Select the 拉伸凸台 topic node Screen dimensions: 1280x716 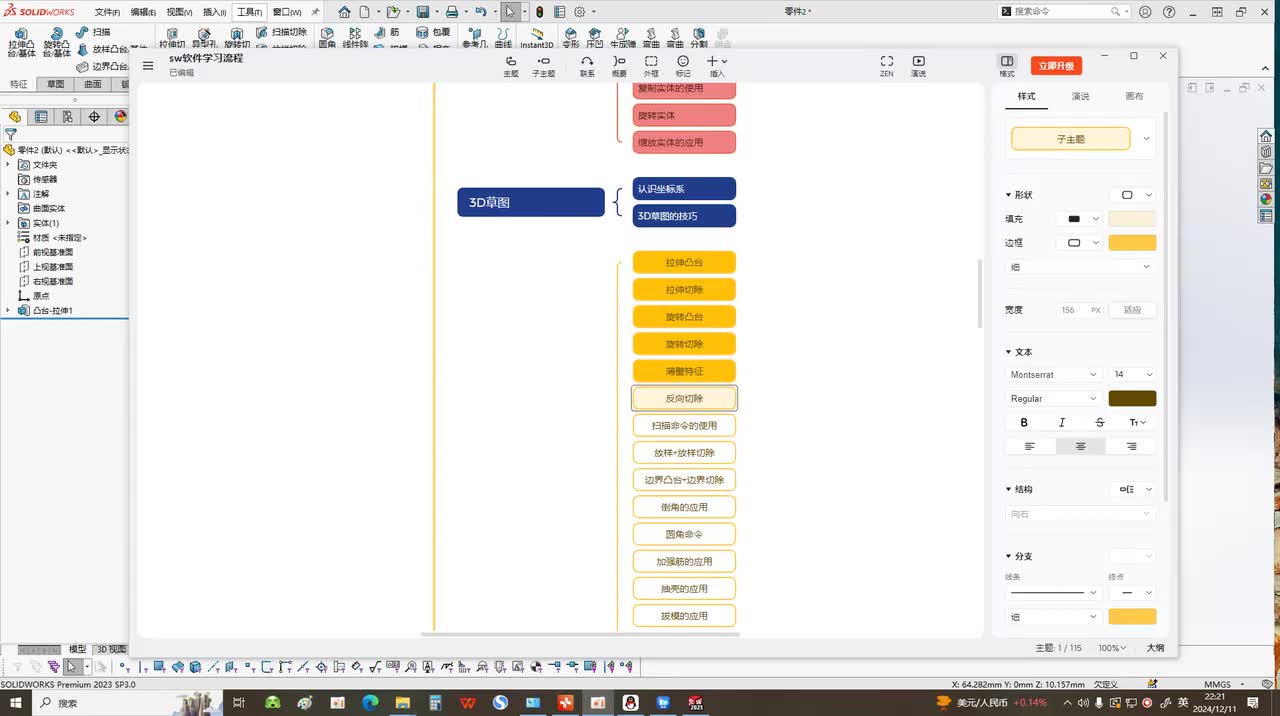pyautogui.click(x=684, y=262)
